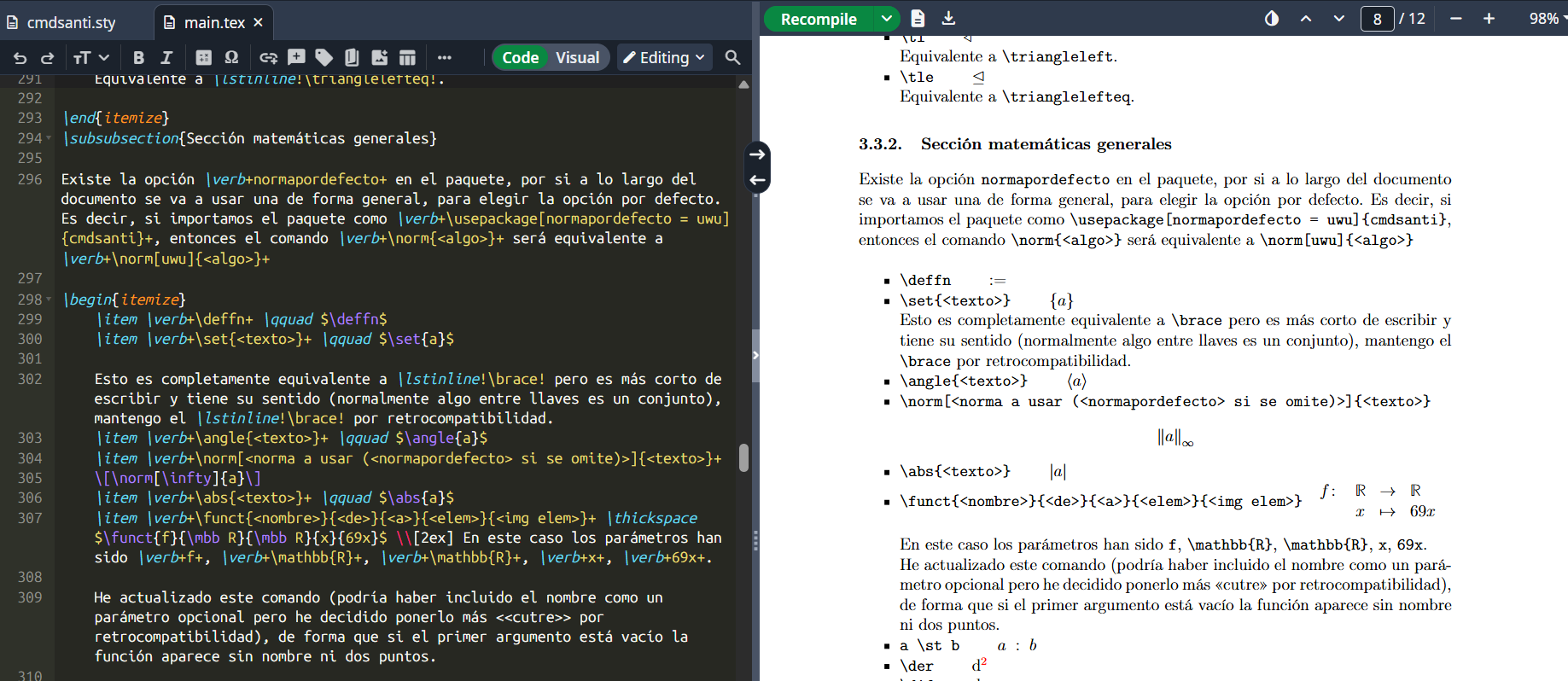Image resolution: width=1568 pixels, height=681 pixels.
Task: Insert a table
Action: [x=407, y=58]
